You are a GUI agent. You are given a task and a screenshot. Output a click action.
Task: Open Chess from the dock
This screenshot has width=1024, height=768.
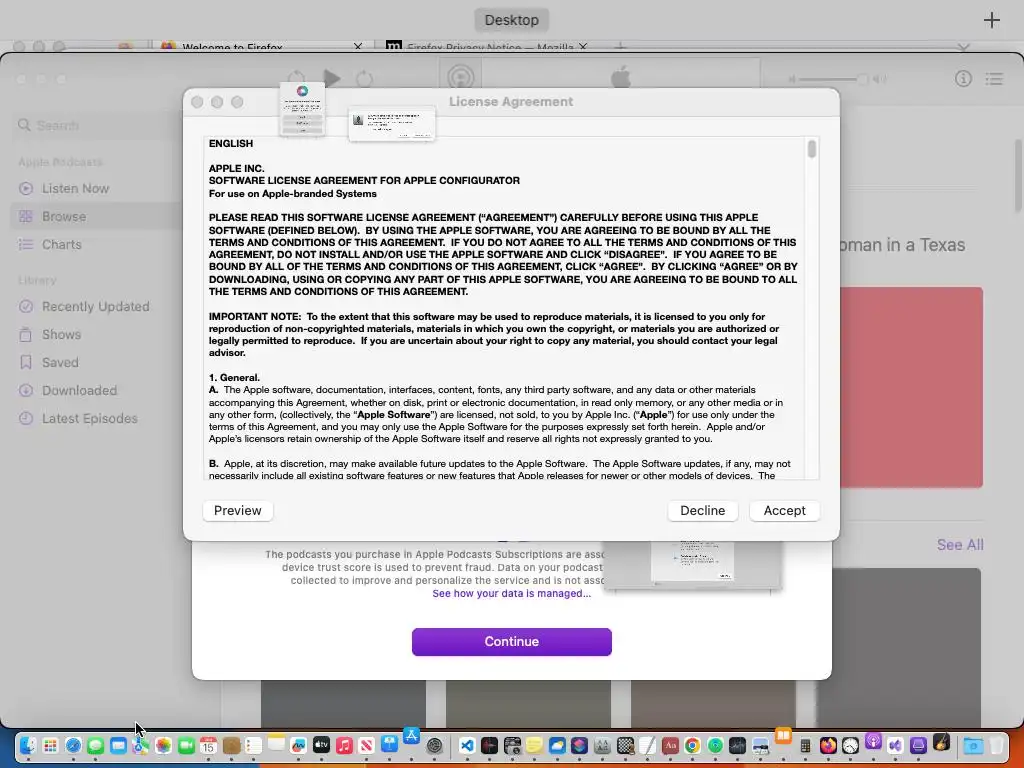[x=625, y=745]
